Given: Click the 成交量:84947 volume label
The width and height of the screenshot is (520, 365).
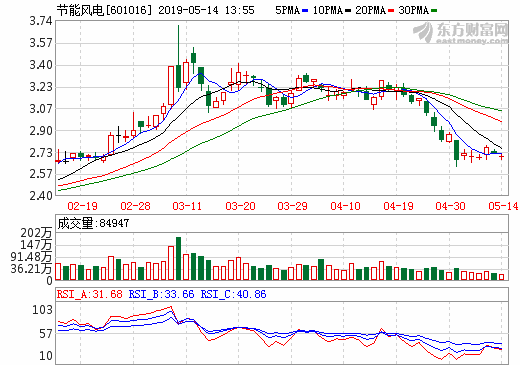Looking at the screenshot, I should click(x=93, y=223).
